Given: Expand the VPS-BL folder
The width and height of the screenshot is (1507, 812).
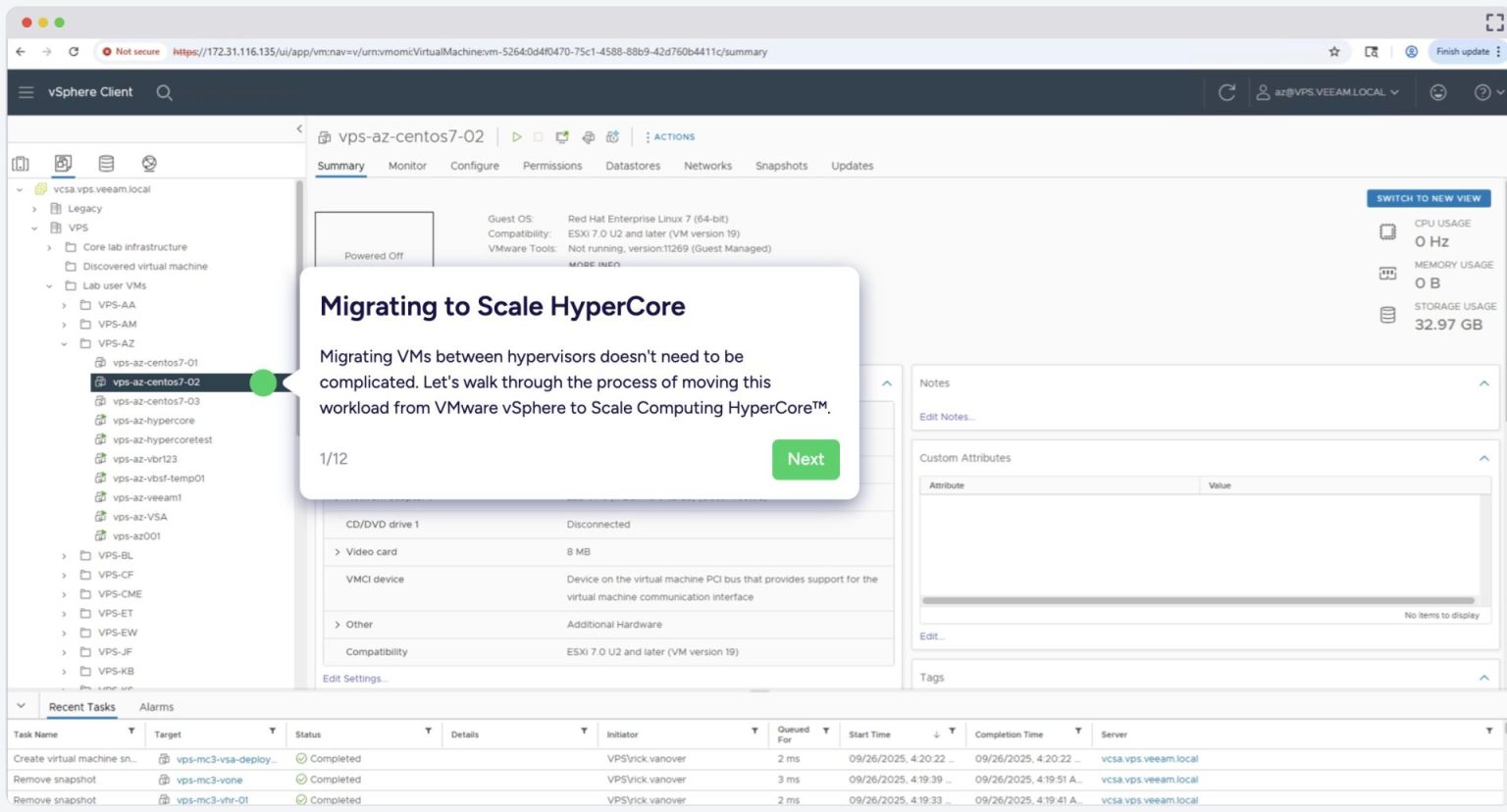Looking at the screenshot, I should [63, 555].
